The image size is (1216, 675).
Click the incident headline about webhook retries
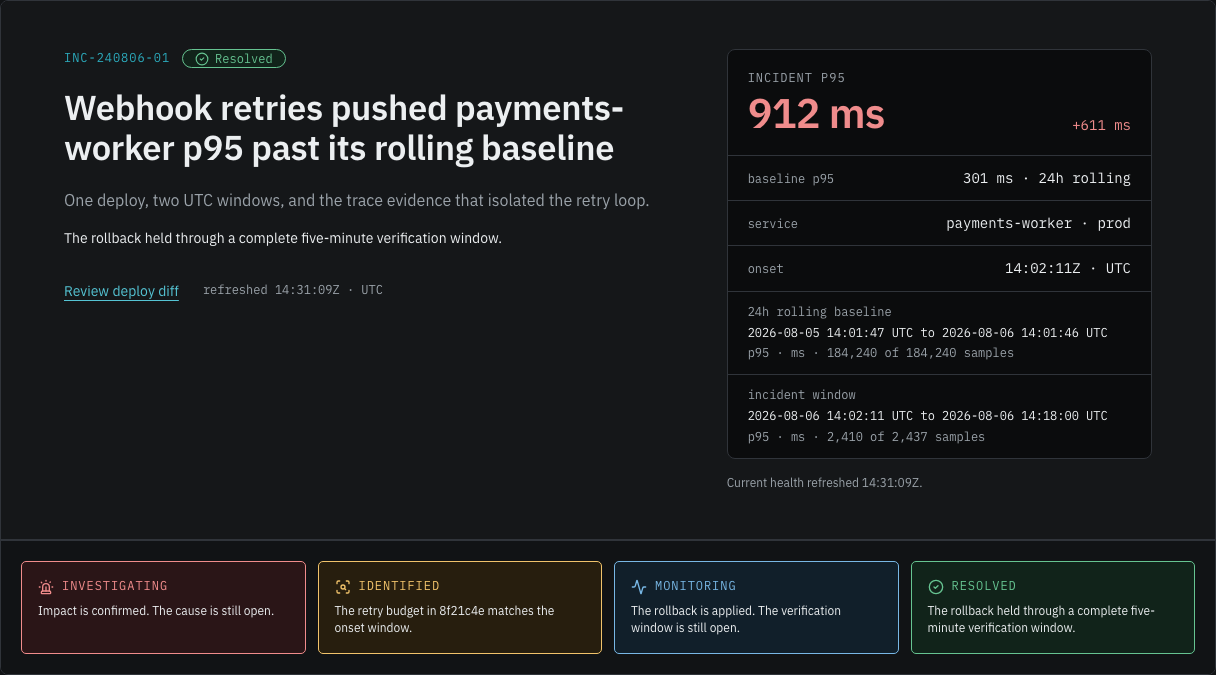coord(344,128)
